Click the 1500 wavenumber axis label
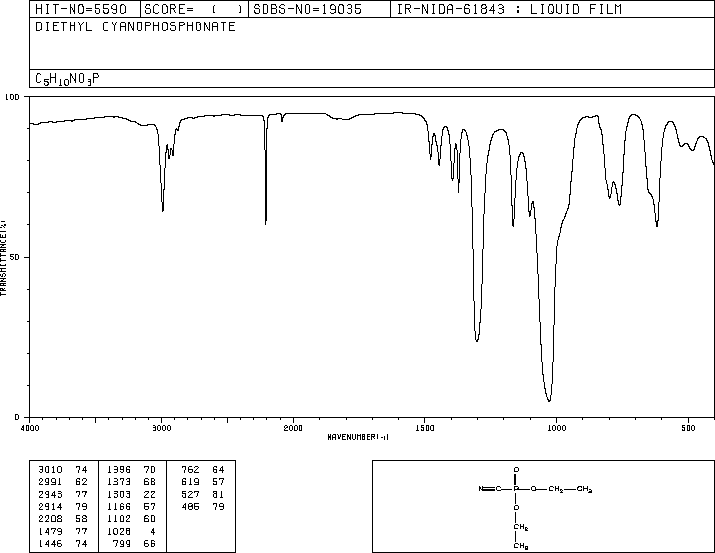Screen dimensions: 715x553 pos(425,428)
